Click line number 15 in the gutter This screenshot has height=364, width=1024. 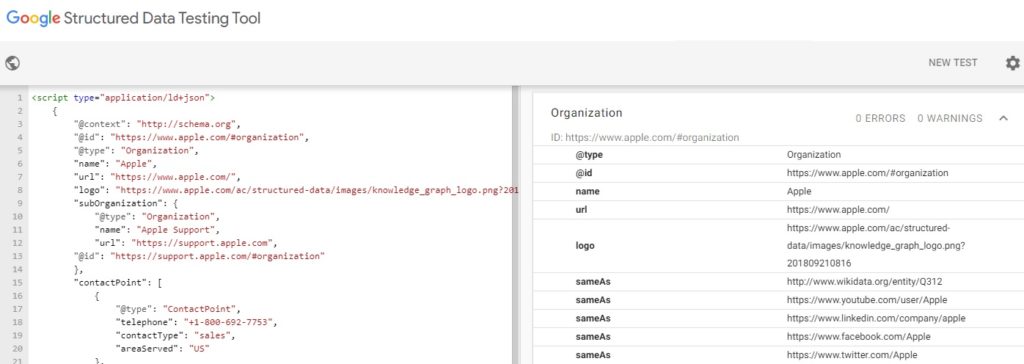(x=18, y=282)
